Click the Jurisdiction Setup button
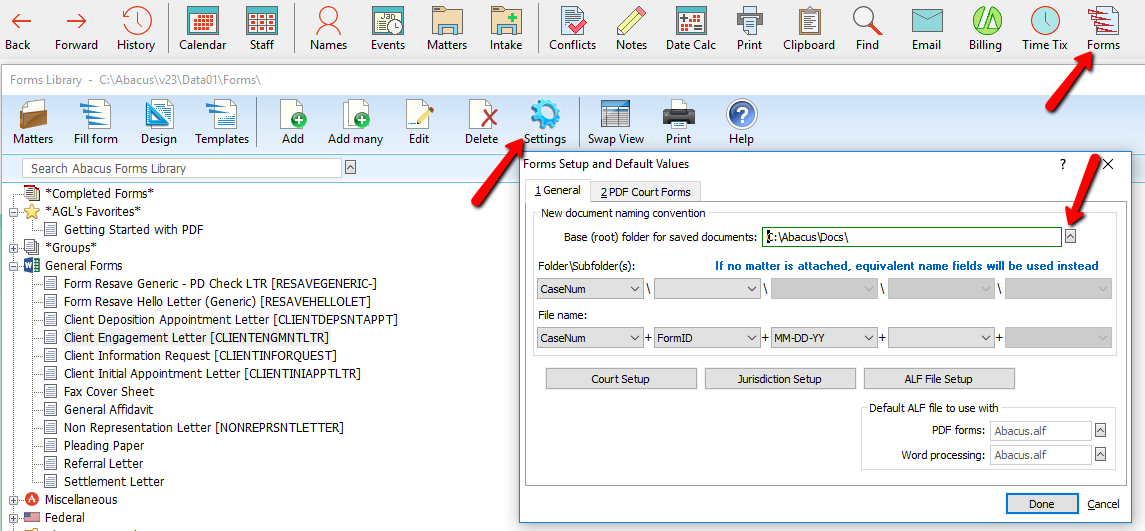This screenshot has height=531, width=1145. tap(780, 379)
